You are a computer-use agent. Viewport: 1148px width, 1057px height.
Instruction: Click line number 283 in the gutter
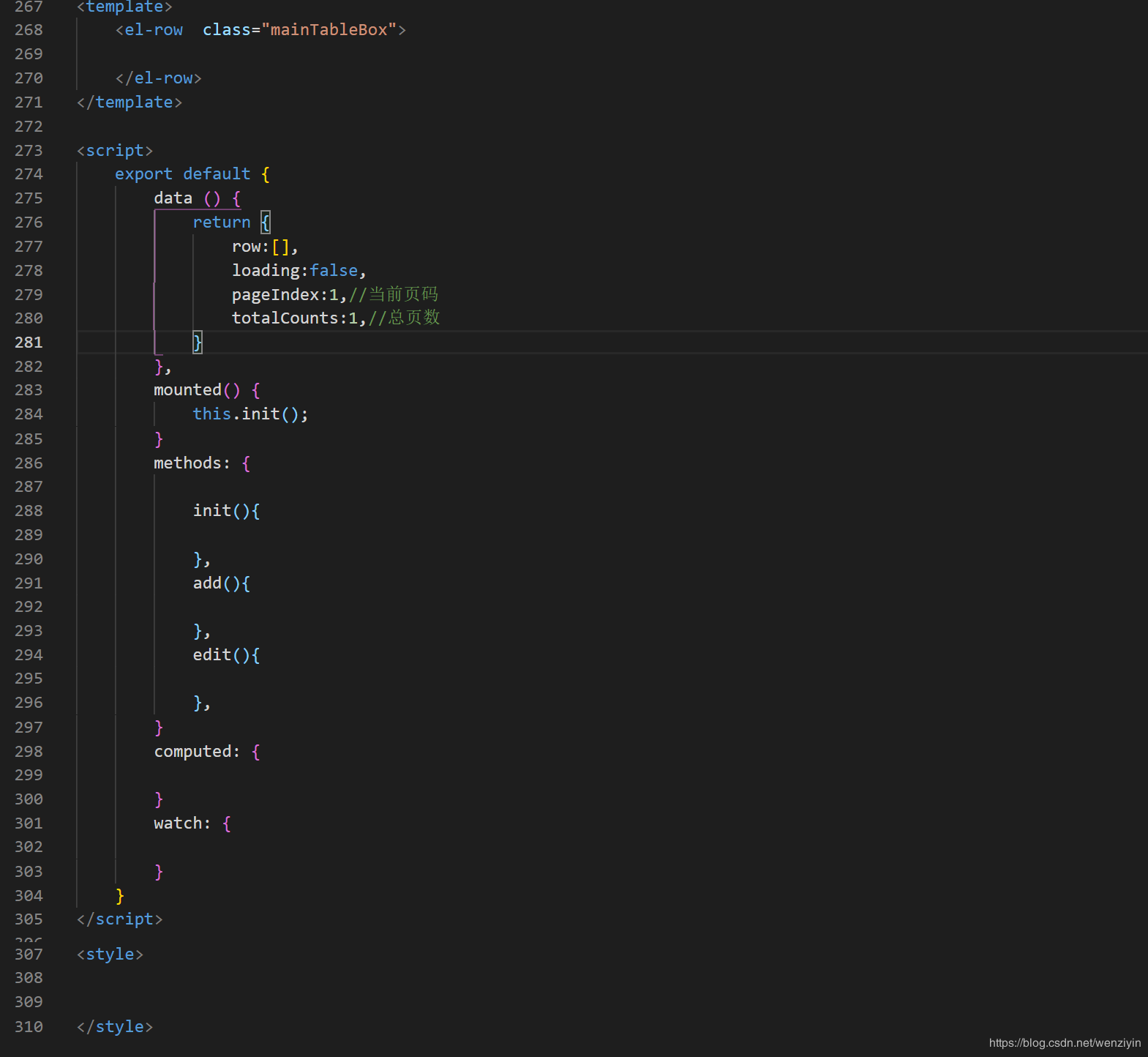[29, 390]
